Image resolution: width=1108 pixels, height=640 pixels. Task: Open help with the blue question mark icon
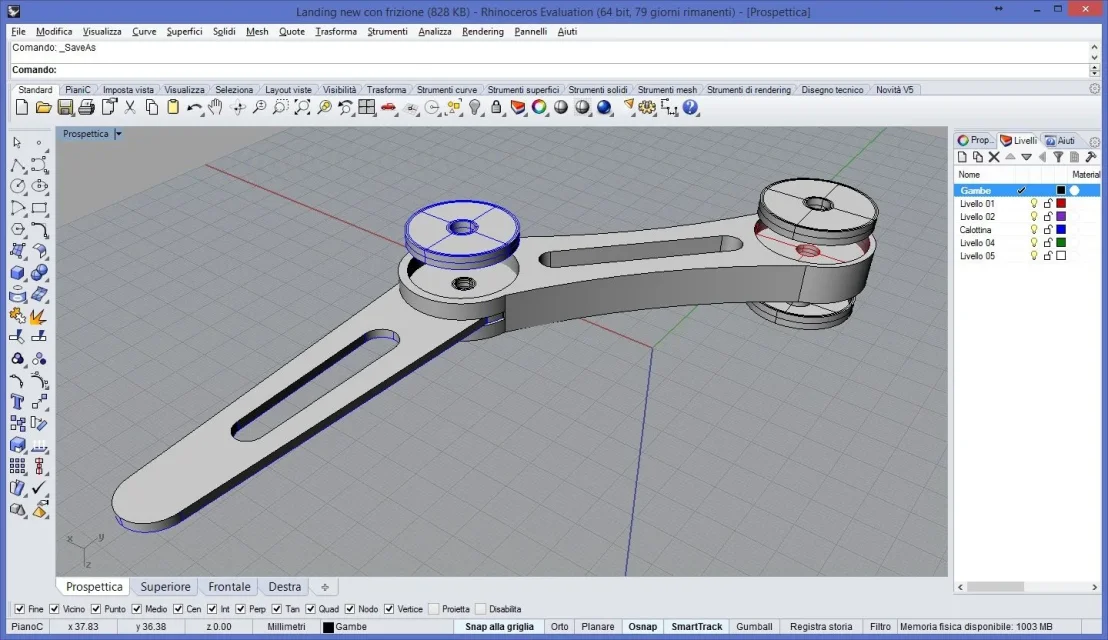(x=690, y=107)
